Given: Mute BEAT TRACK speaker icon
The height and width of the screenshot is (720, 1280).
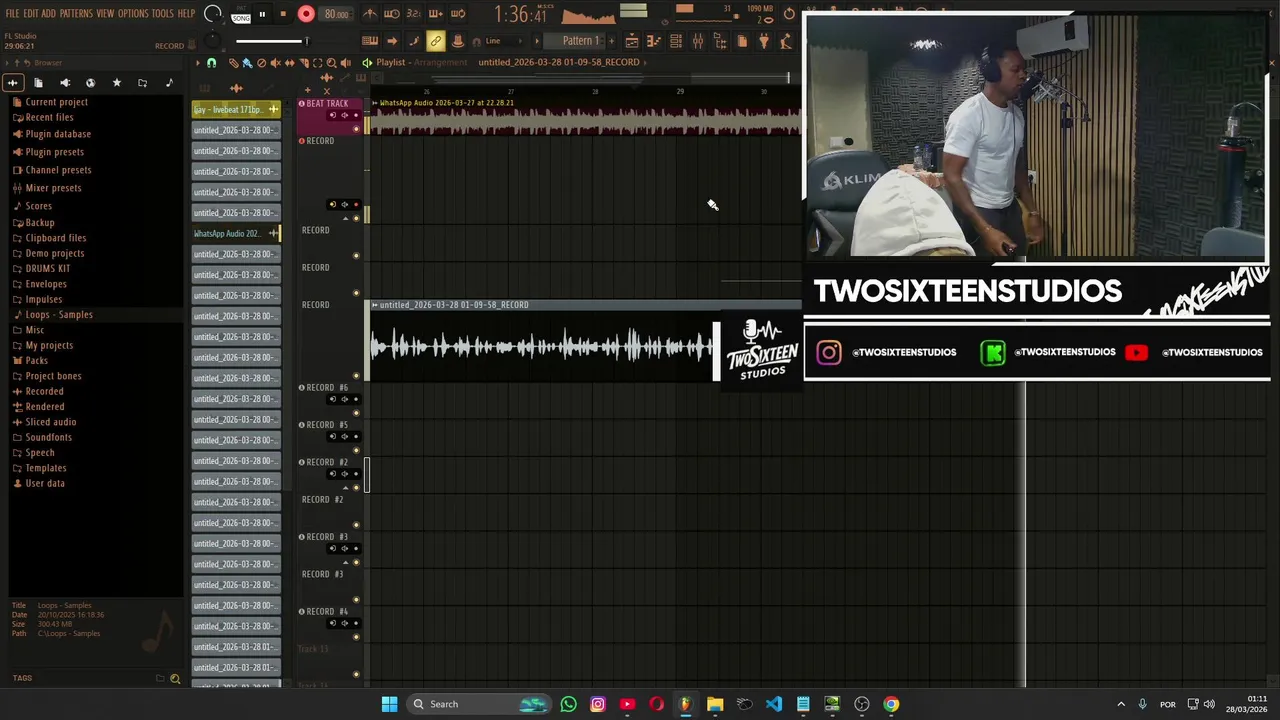Looking at the screenshot, I should click(345, 115).
